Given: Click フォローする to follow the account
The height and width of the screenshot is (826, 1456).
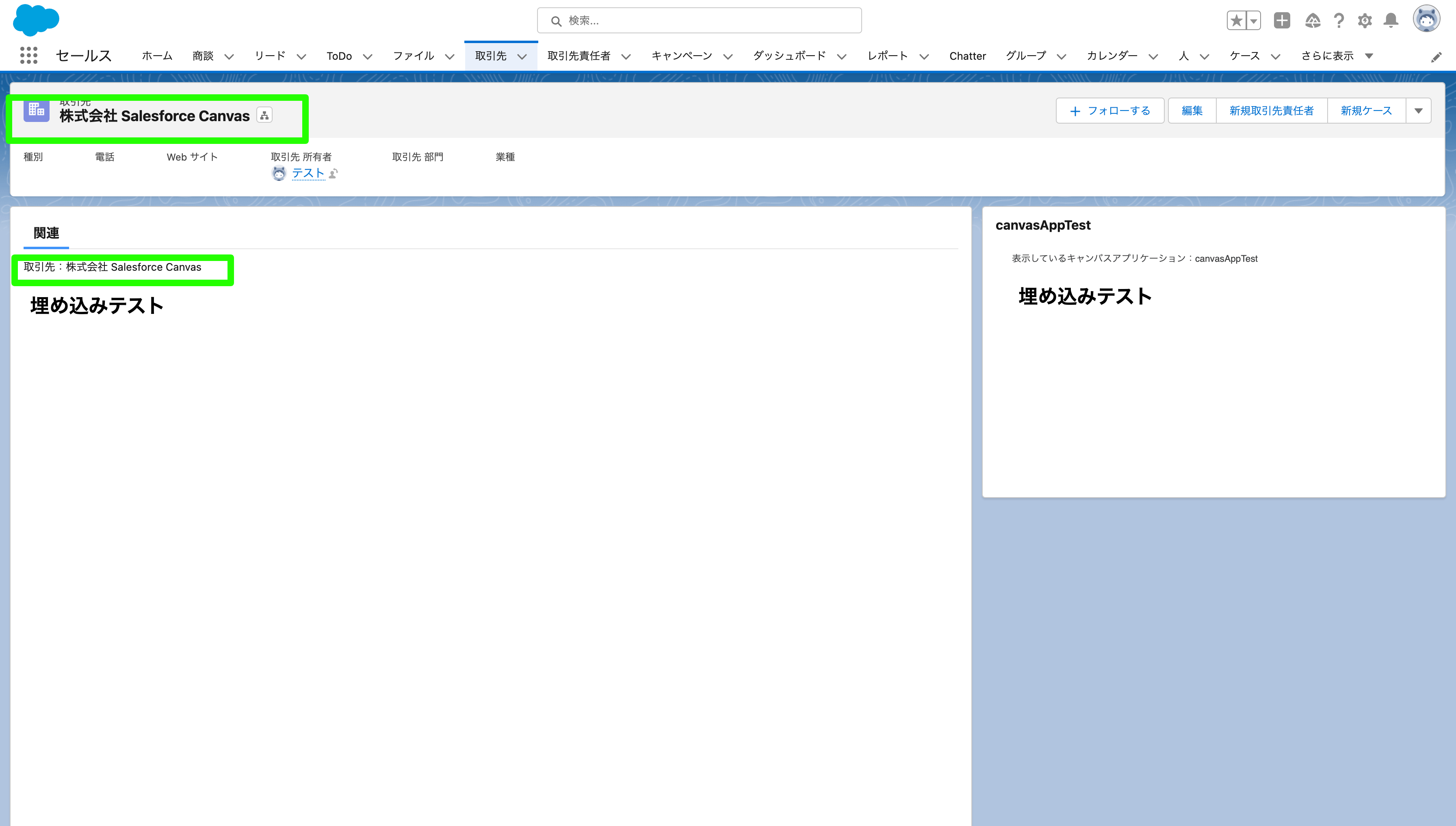Looking at the screenshot, I should click(1109, 110).
